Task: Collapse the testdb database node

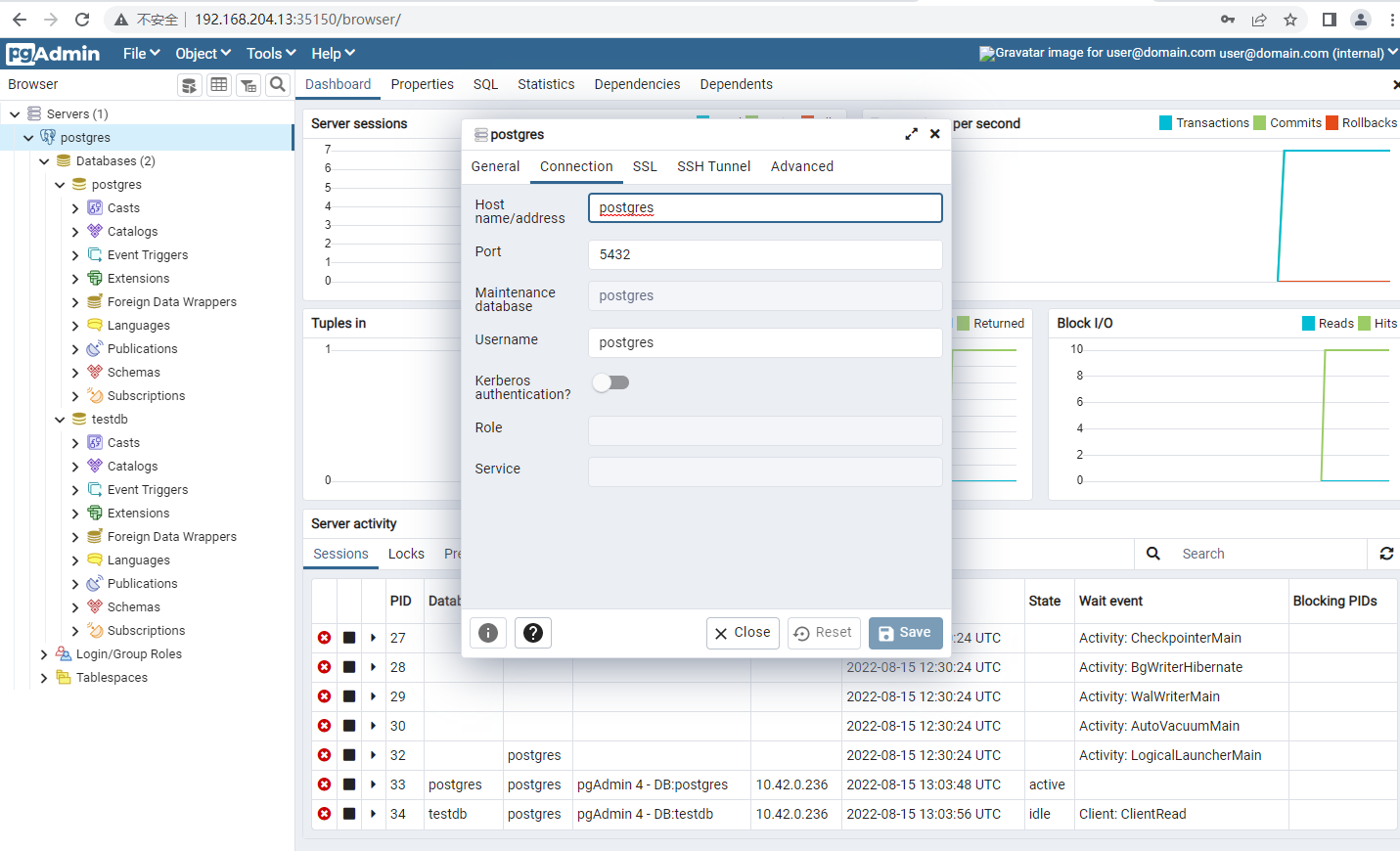Action: pos(60,420)
